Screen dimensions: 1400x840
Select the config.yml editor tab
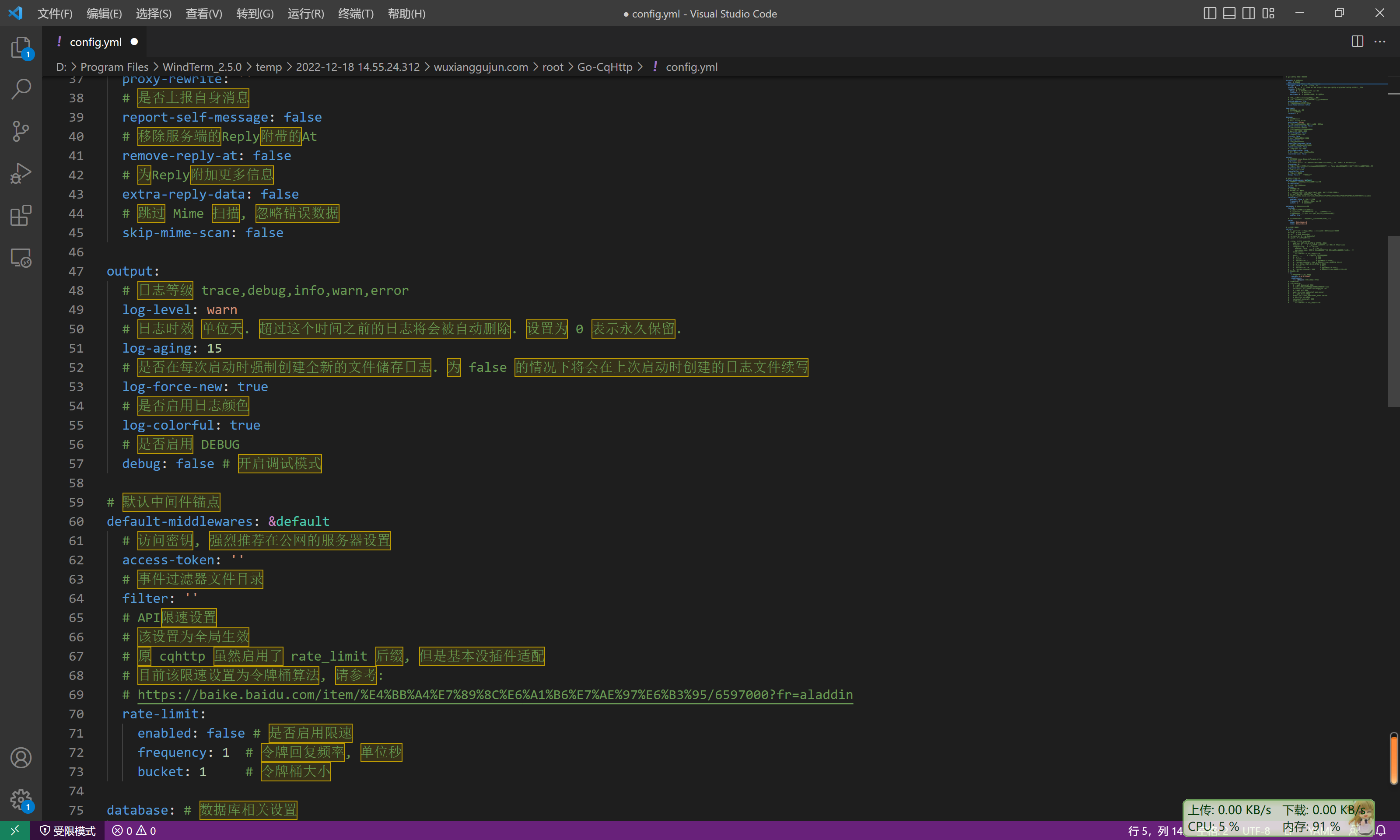[96, 41]
